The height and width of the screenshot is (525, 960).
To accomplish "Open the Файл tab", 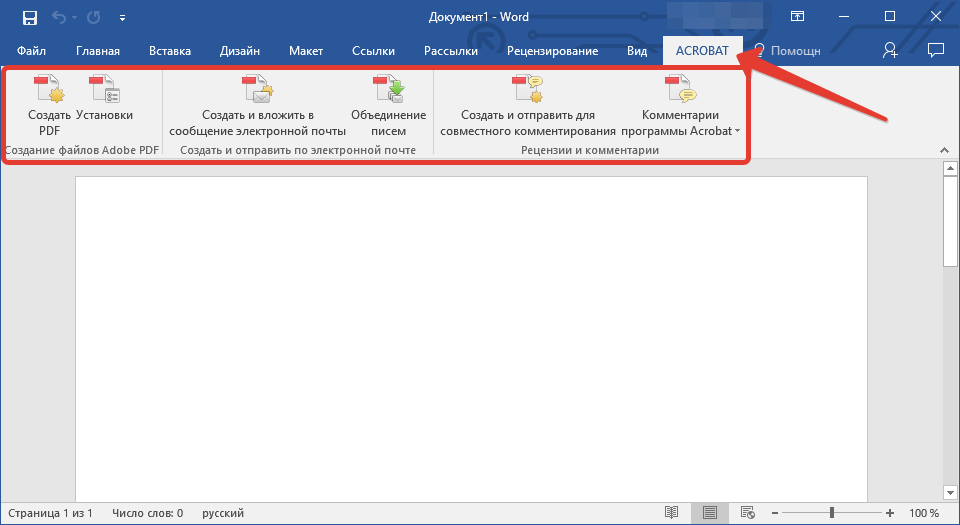I will click(31, 51).
